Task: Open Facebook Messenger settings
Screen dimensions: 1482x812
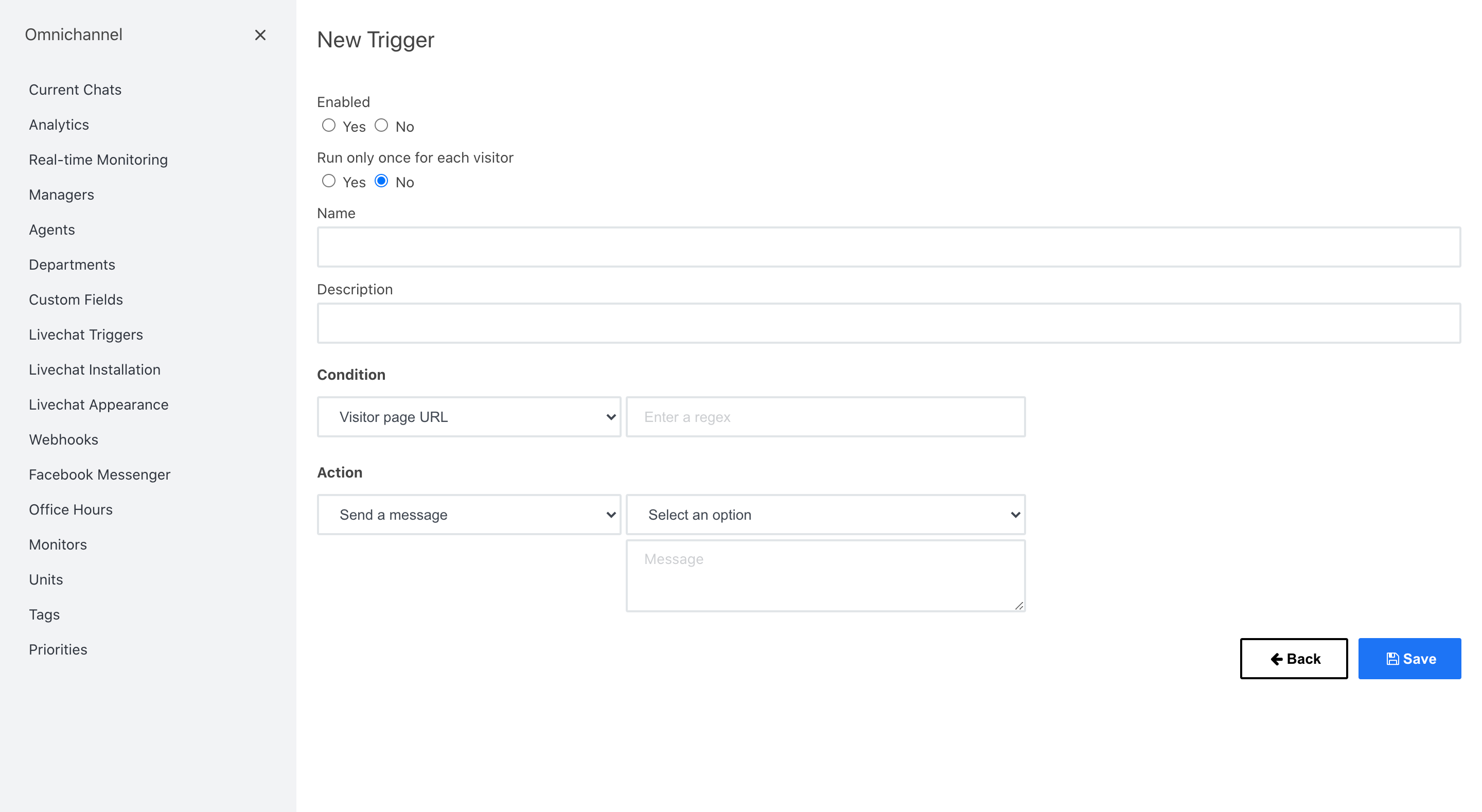Action: 99,474
